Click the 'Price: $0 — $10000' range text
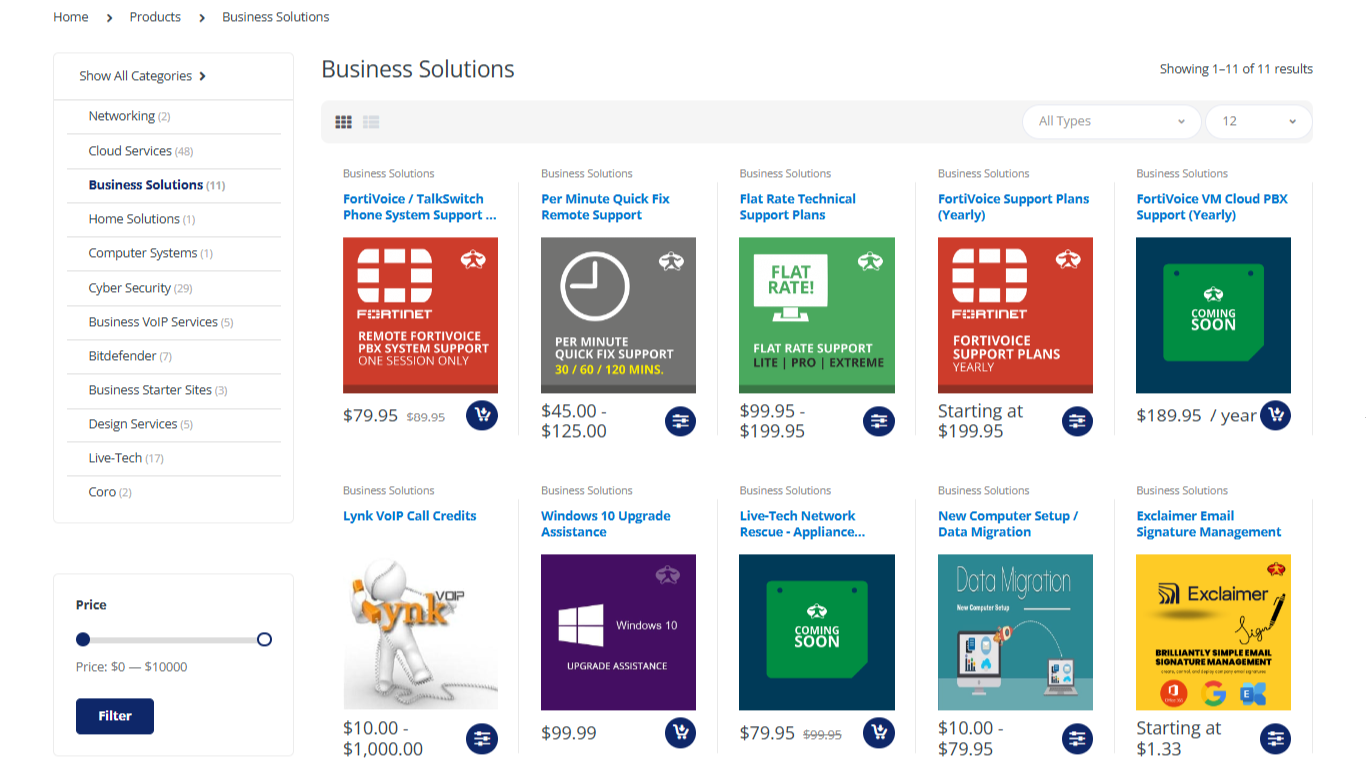 pyautogui.click(x=132, y=667)
